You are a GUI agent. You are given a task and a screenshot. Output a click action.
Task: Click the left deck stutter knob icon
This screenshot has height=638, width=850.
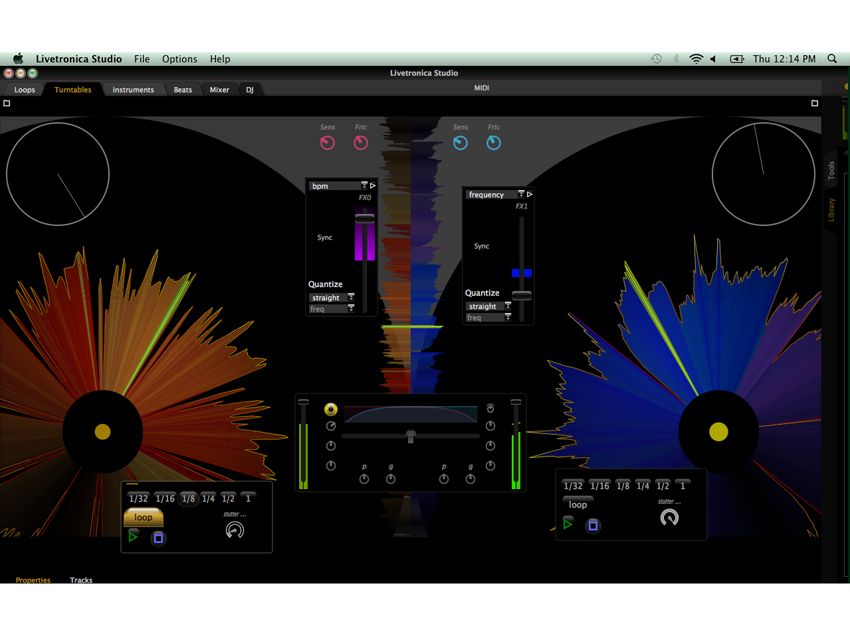point(235,530)
